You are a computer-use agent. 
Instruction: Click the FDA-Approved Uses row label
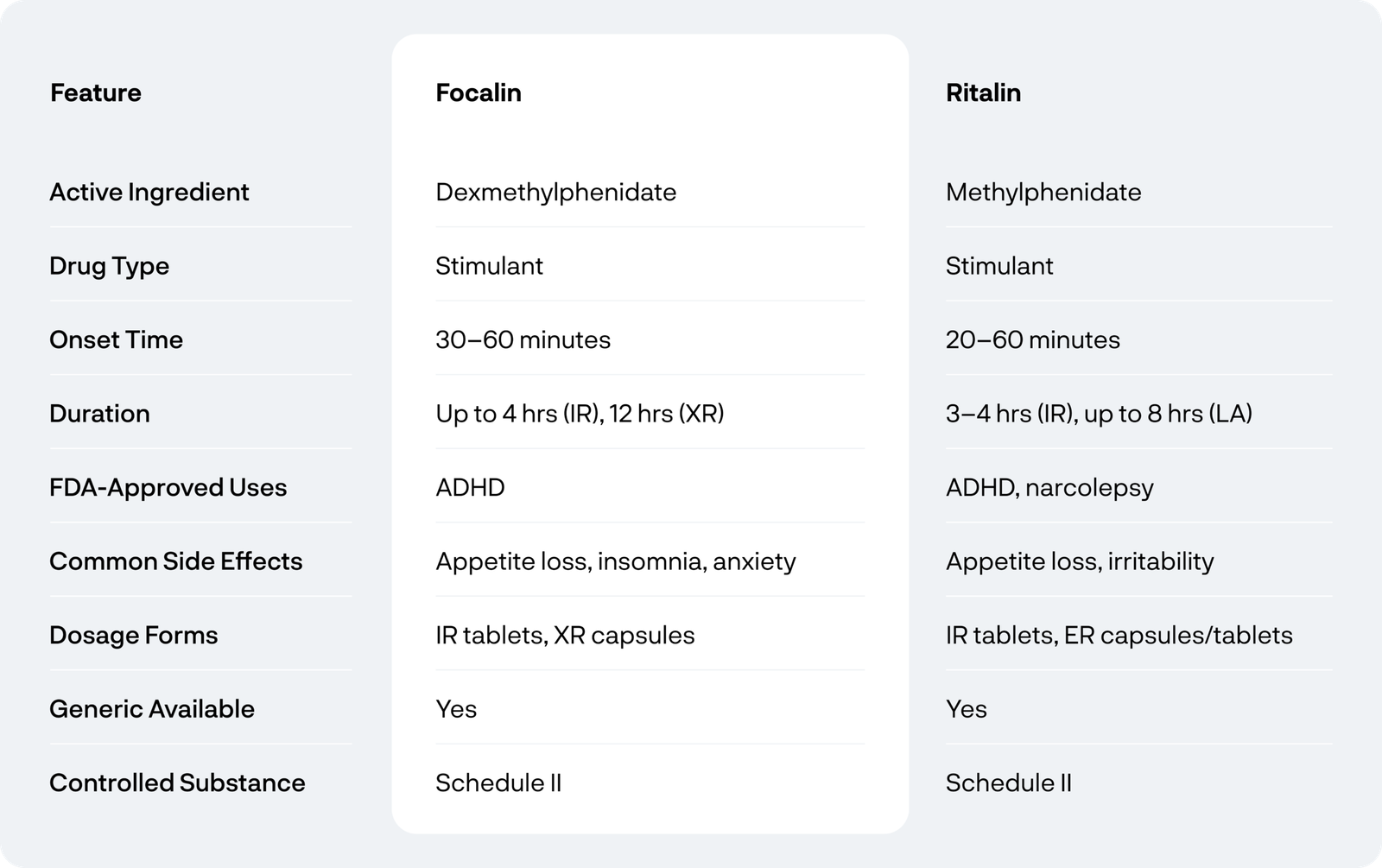(x=168, y=487)
